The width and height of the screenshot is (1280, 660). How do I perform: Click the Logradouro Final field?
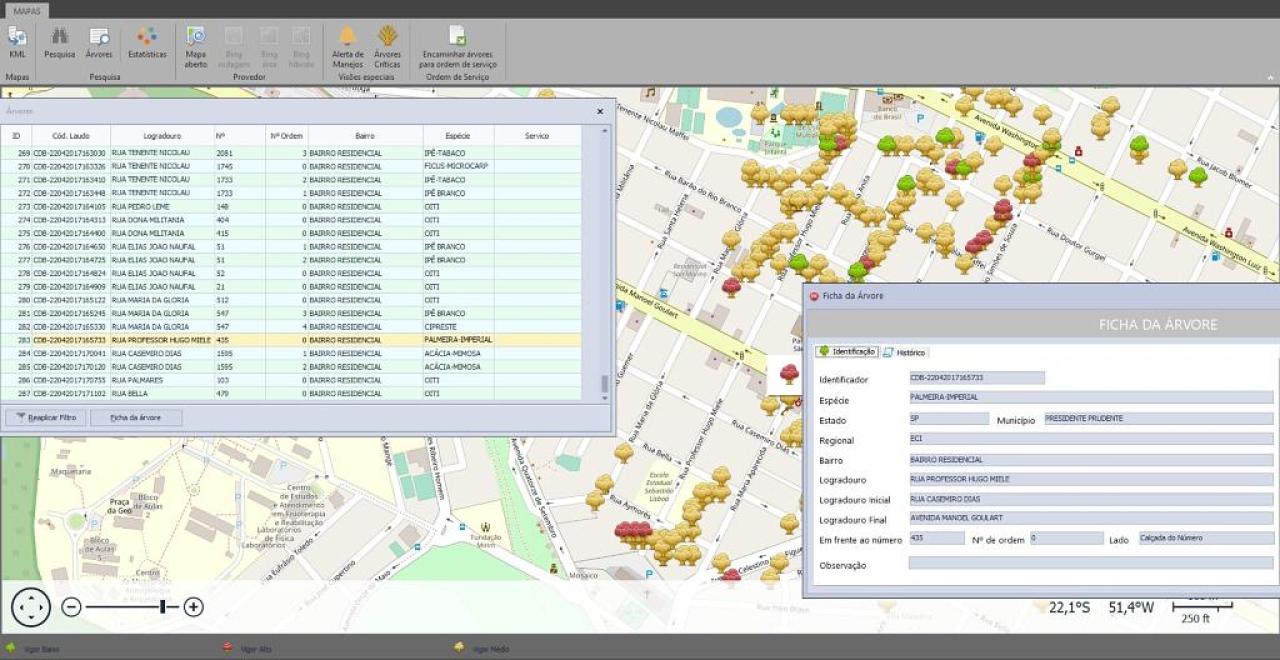coord(1091,518)
